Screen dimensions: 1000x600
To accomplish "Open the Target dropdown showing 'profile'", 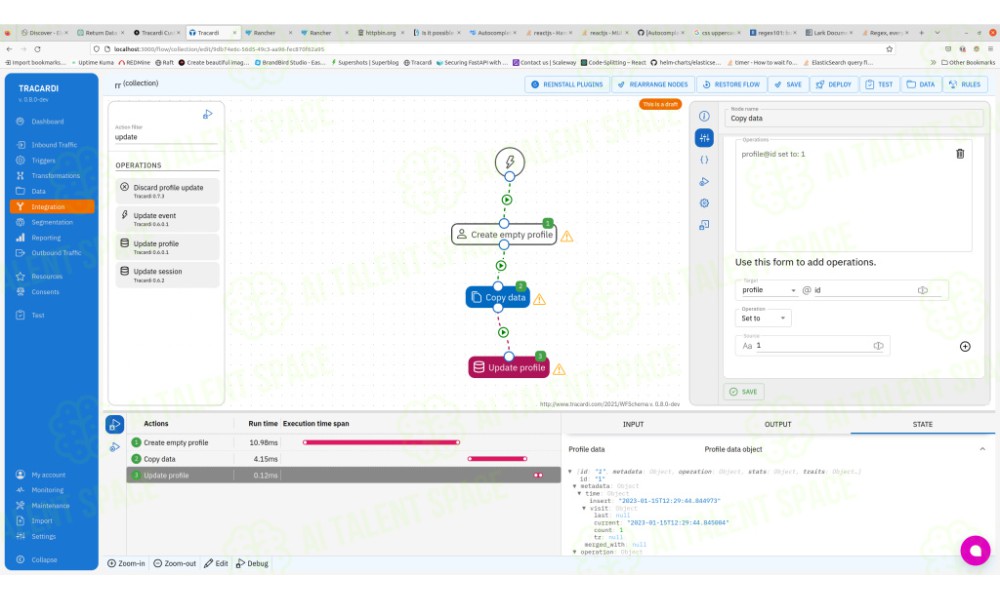I will [x=768, y=290].
